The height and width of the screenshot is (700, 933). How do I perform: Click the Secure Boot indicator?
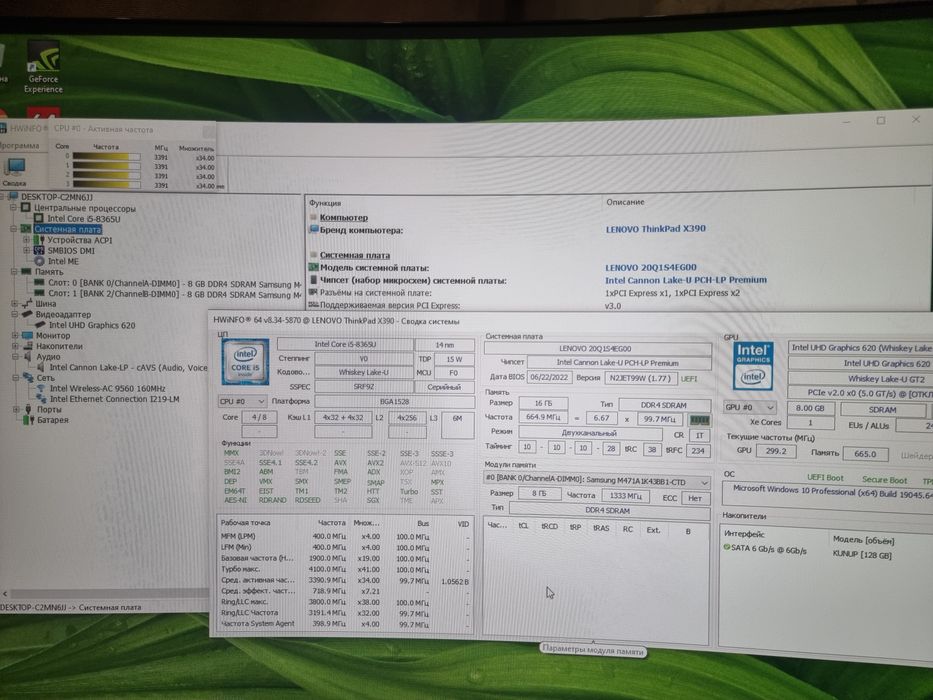pos(884,480)
